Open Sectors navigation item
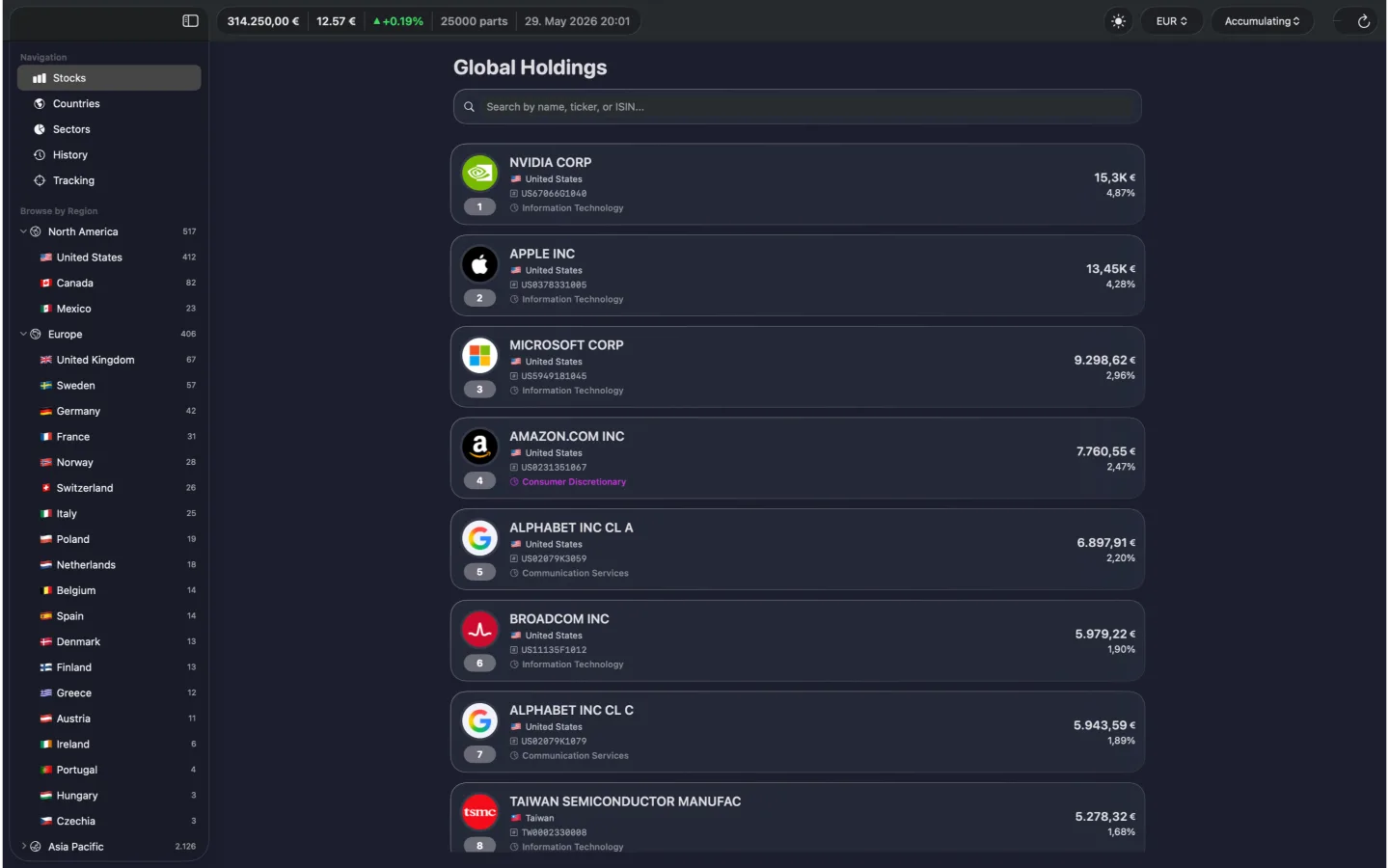Image resolution: width=1389 pixels, height=868 pixels. point(109,129)
